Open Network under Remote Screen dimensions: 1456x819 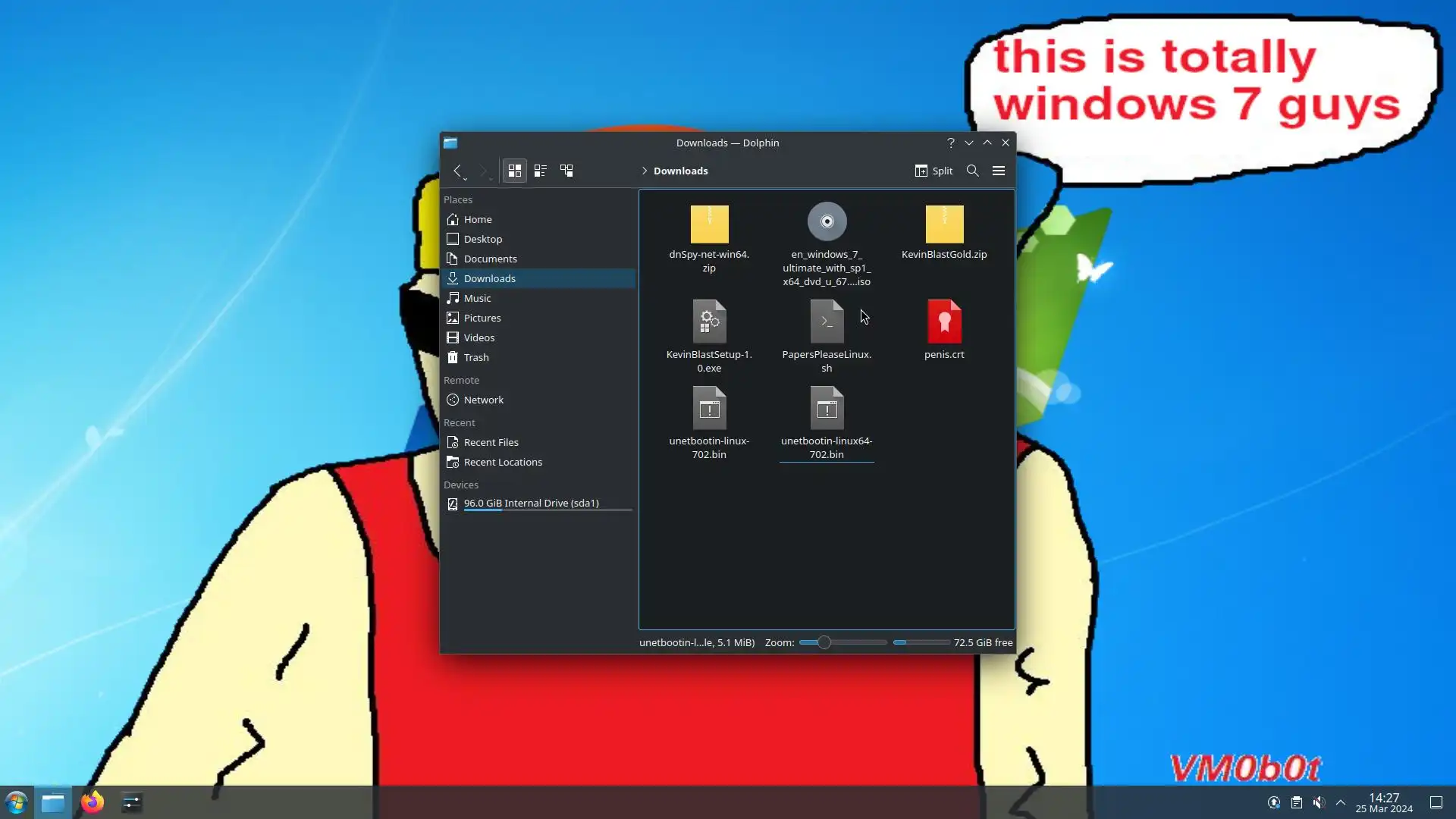[483, 400]
